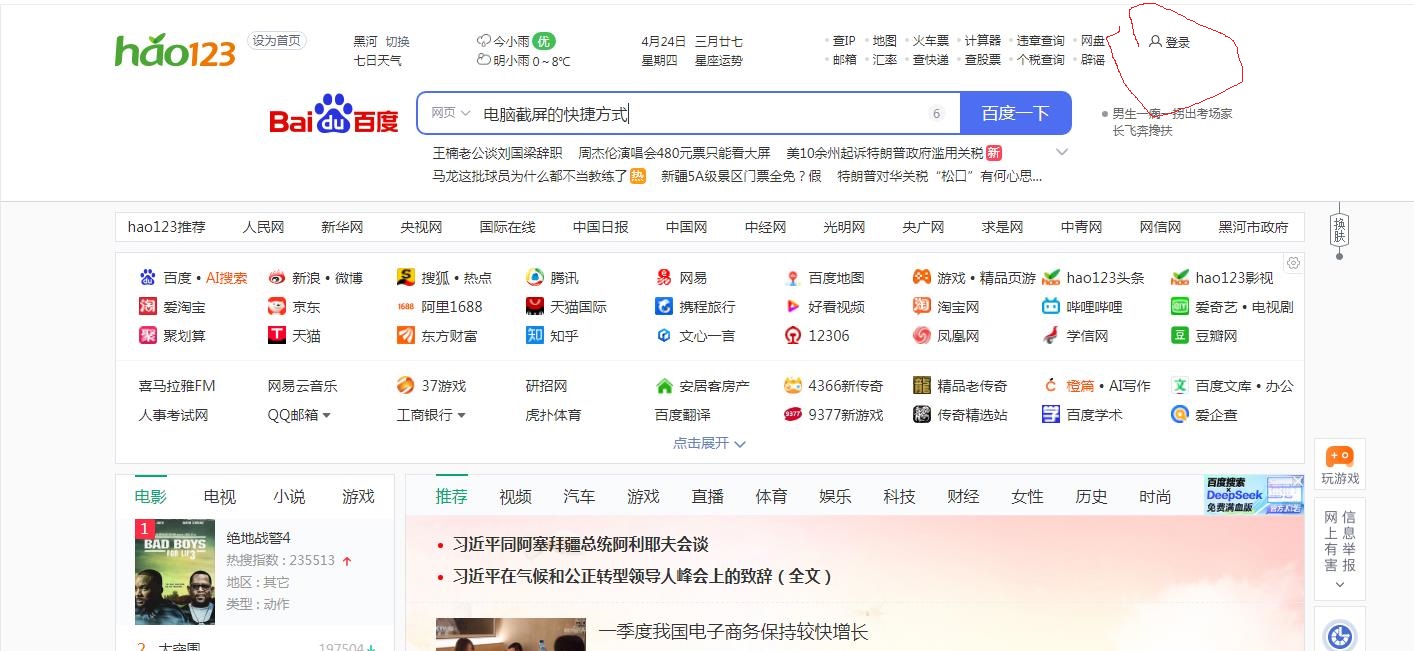Click 换肤 skin switch tag
Image resolution: width=1414 pixels, height=651 pixels.
tap(1339, 229)
